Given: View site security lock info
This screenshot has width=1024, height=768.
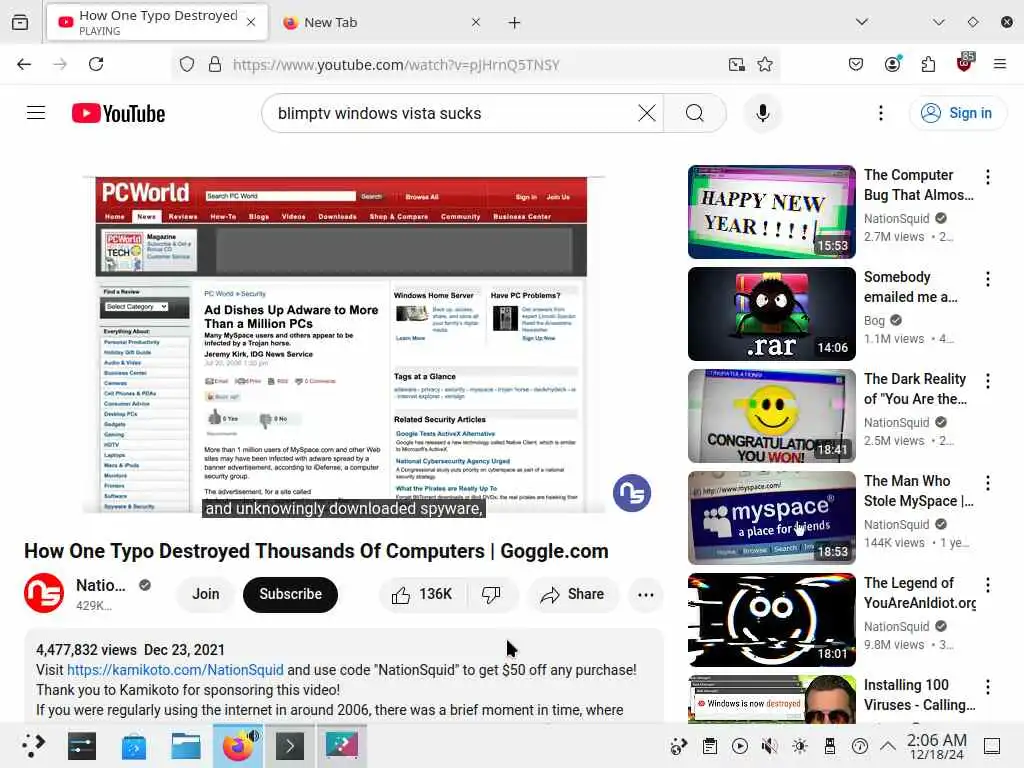Looking at the screenshot, I should tap(215, 64).
